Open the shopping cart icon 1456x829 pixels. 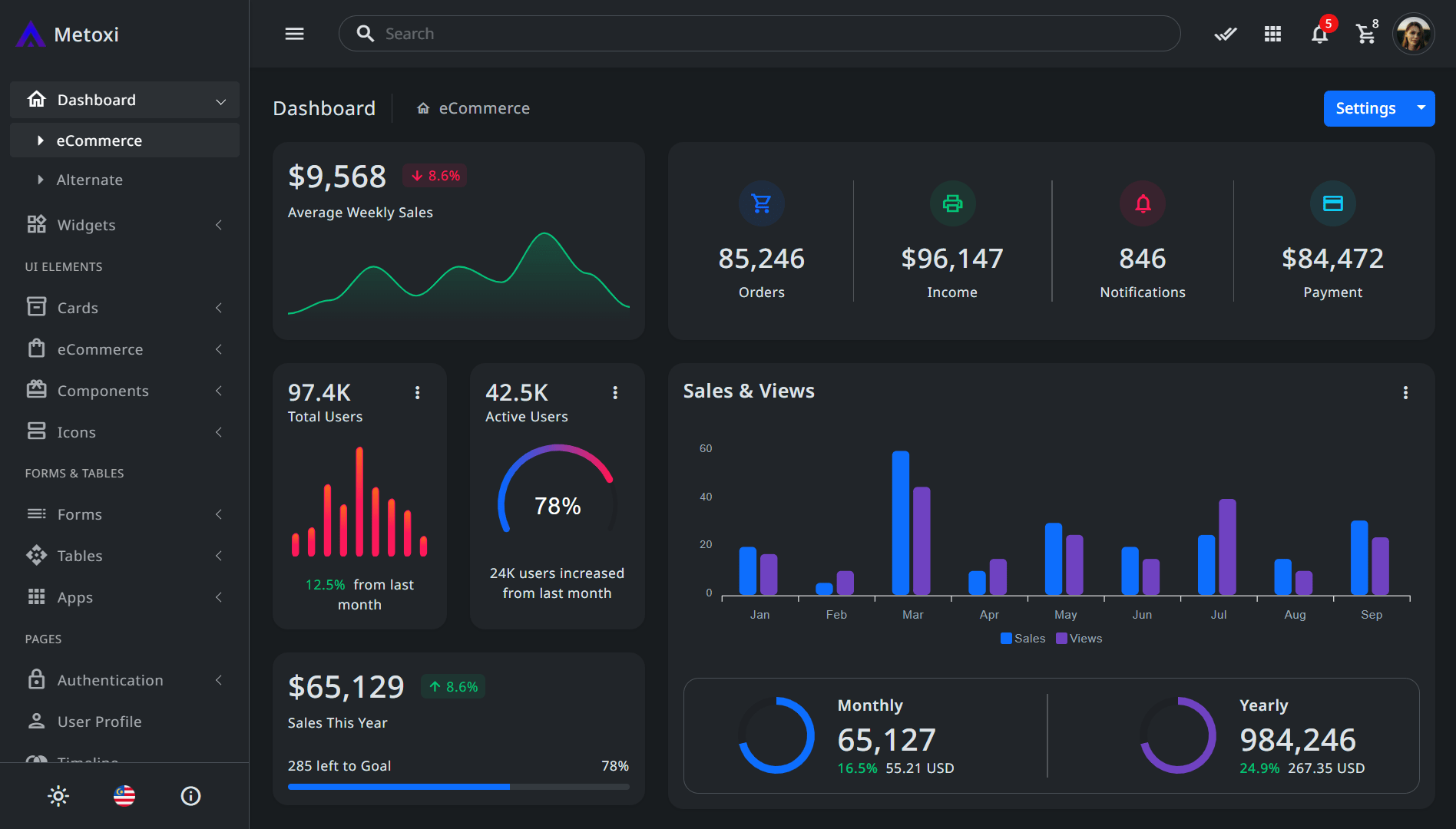(x=1365, y=35)
